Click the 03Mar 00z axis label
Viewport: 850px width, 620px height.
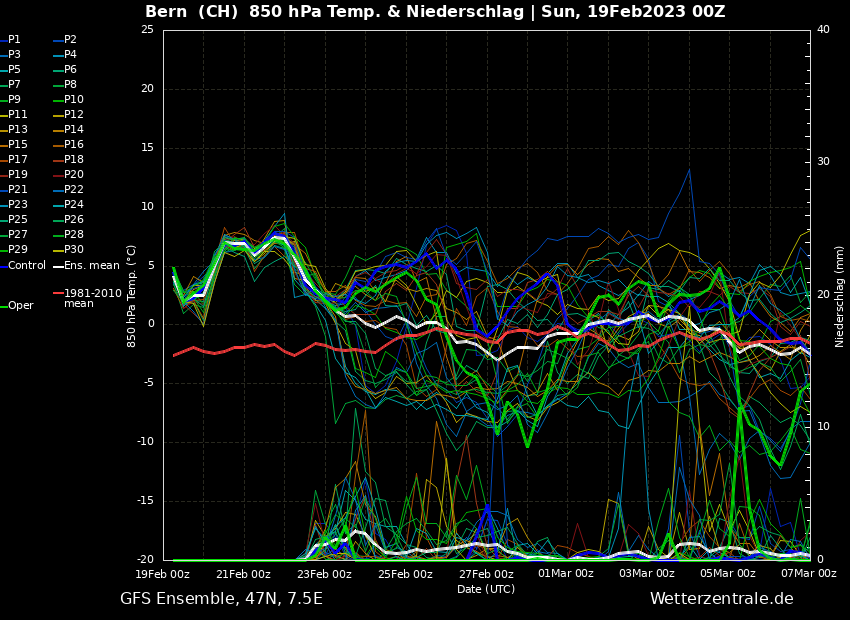[x=647, y=574]
